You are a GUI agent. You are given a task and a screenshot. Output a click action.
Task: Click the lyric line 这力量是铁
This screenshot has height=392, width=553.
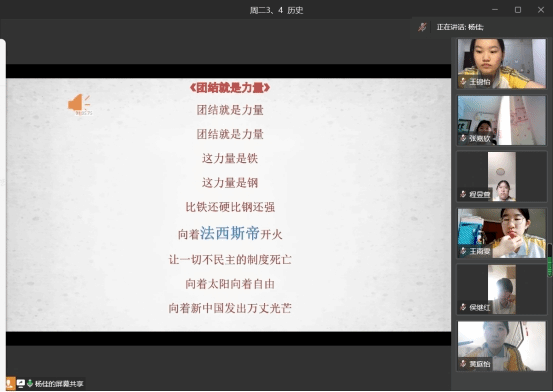[230, 158]
